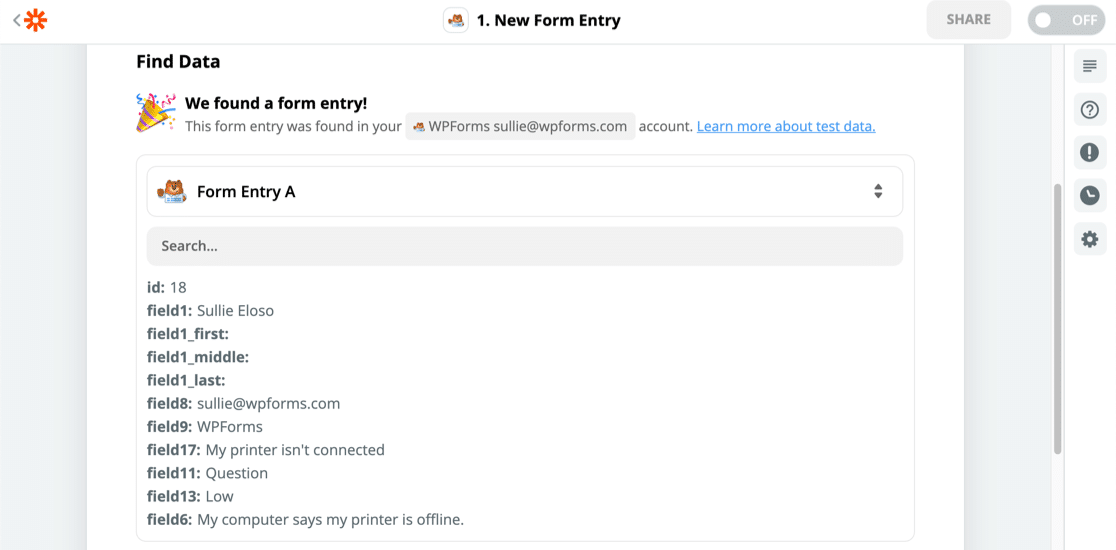Toggle the Zap OFF switch on
The height and width of the screenshot is (550, 1116).
click(1066, 20)
